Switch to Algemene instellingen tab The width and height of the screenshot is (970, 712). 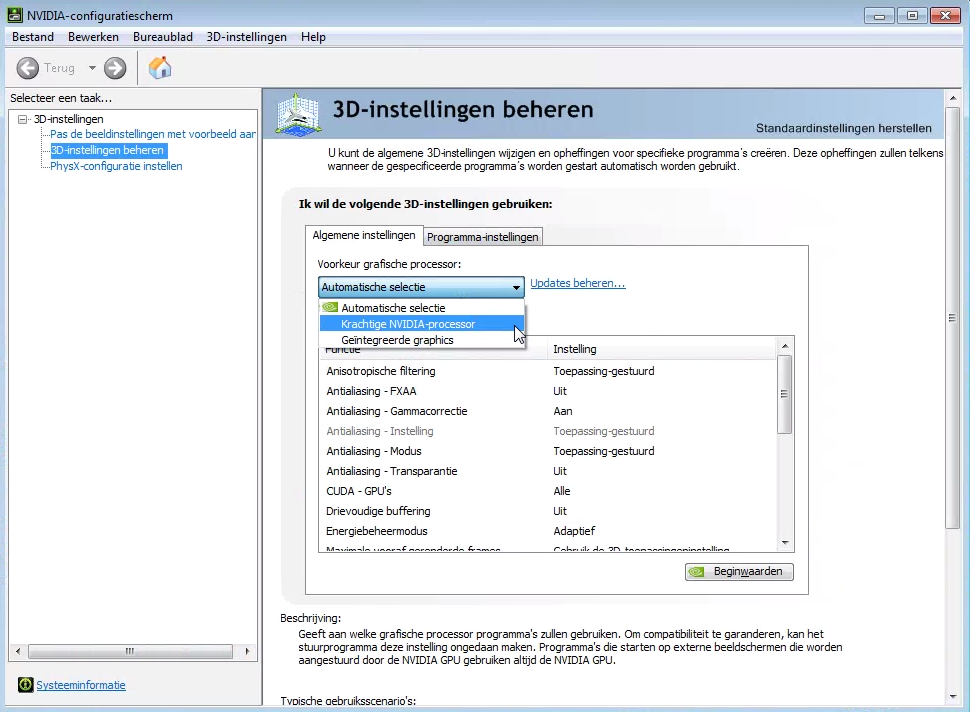click(x=364, y=236)
